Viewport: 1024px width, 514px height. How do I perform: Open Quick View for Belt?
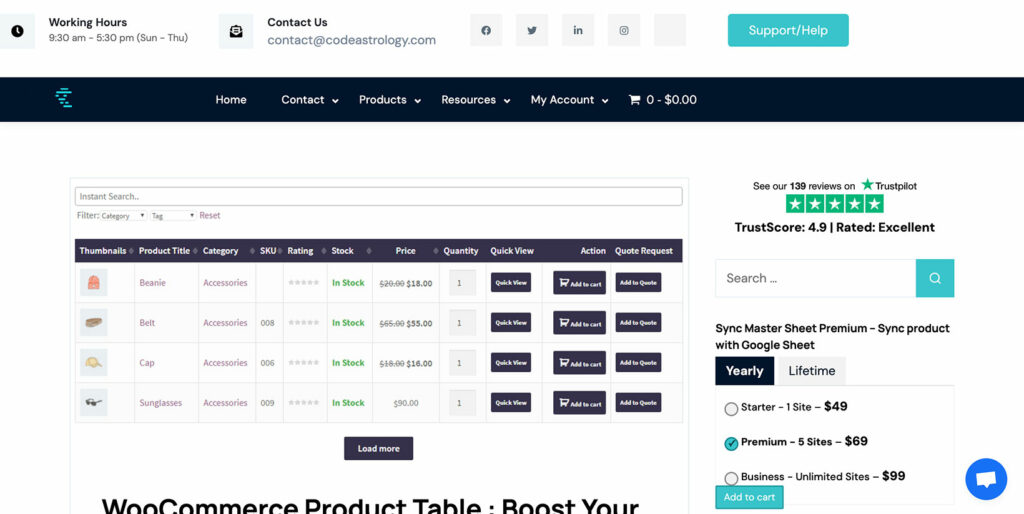click(511, 323)
